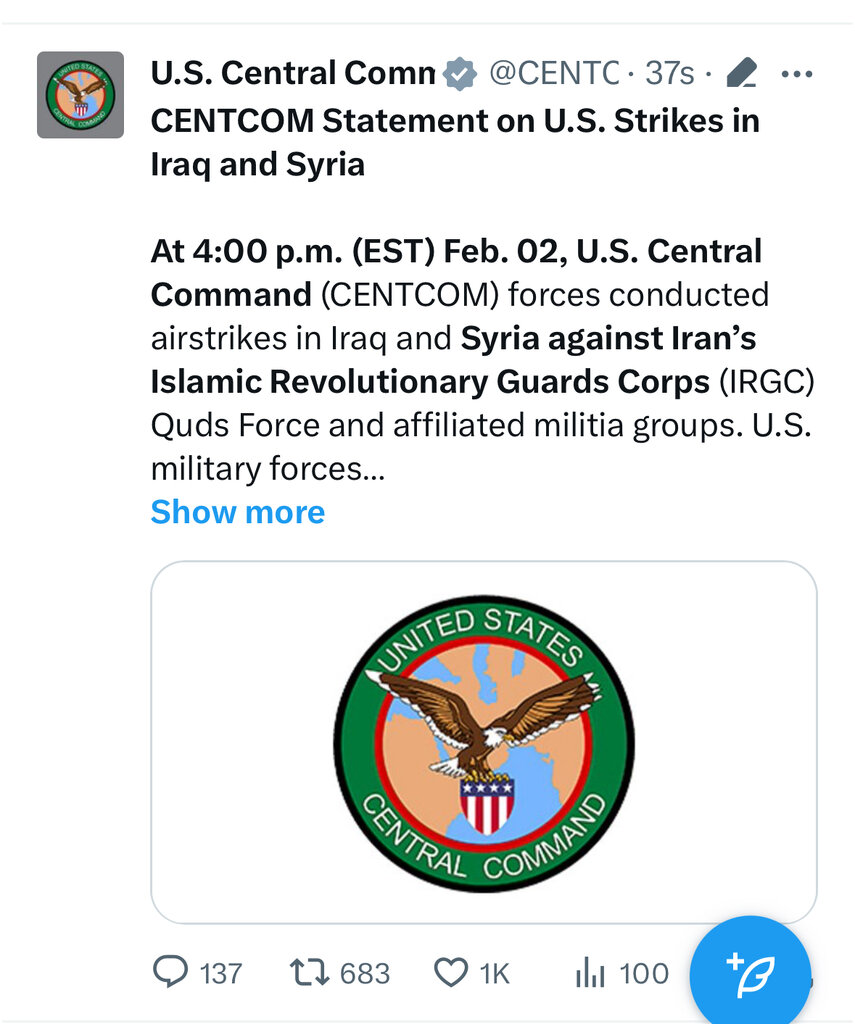Click the blue verified badge
This screenshot has height=1024, width=855.
tap(460, 74)
